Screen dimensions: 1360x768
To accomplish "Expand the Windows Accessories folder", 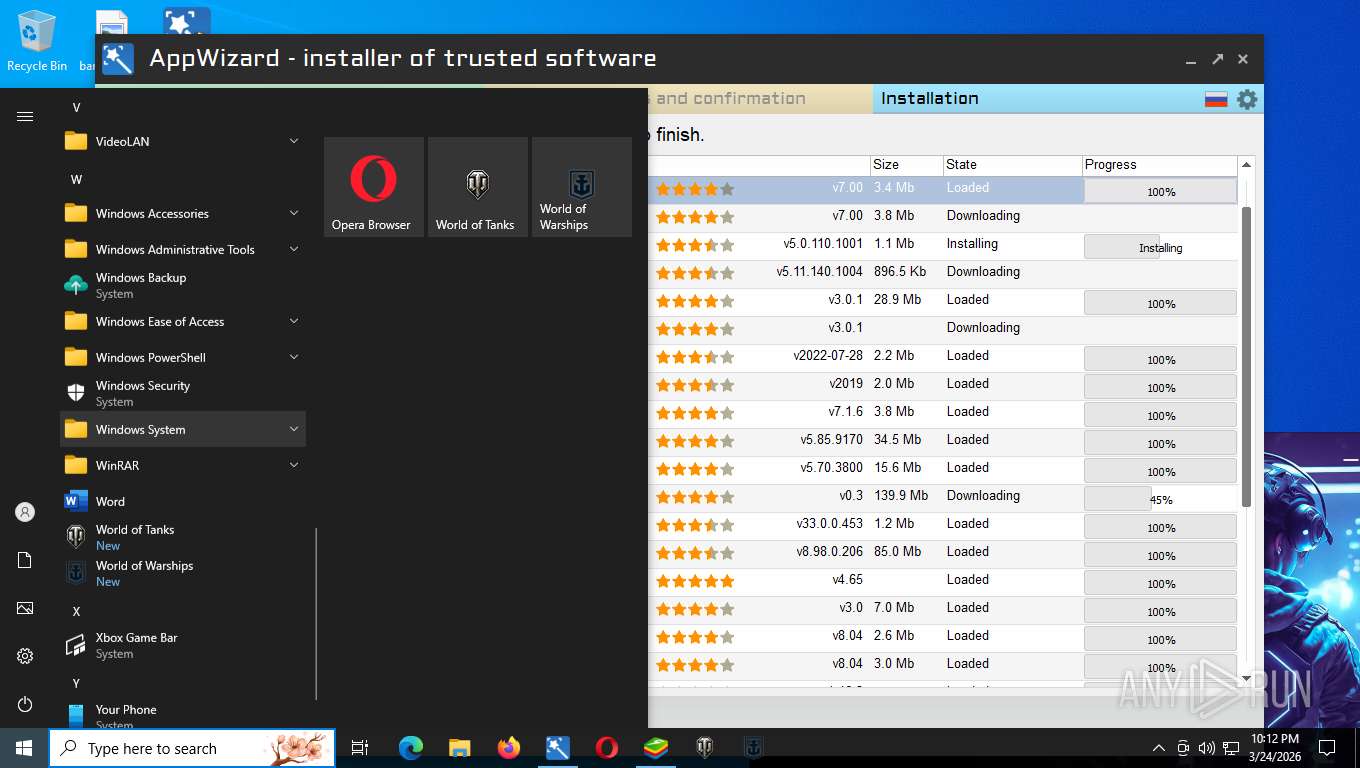I will click(183, 214).
